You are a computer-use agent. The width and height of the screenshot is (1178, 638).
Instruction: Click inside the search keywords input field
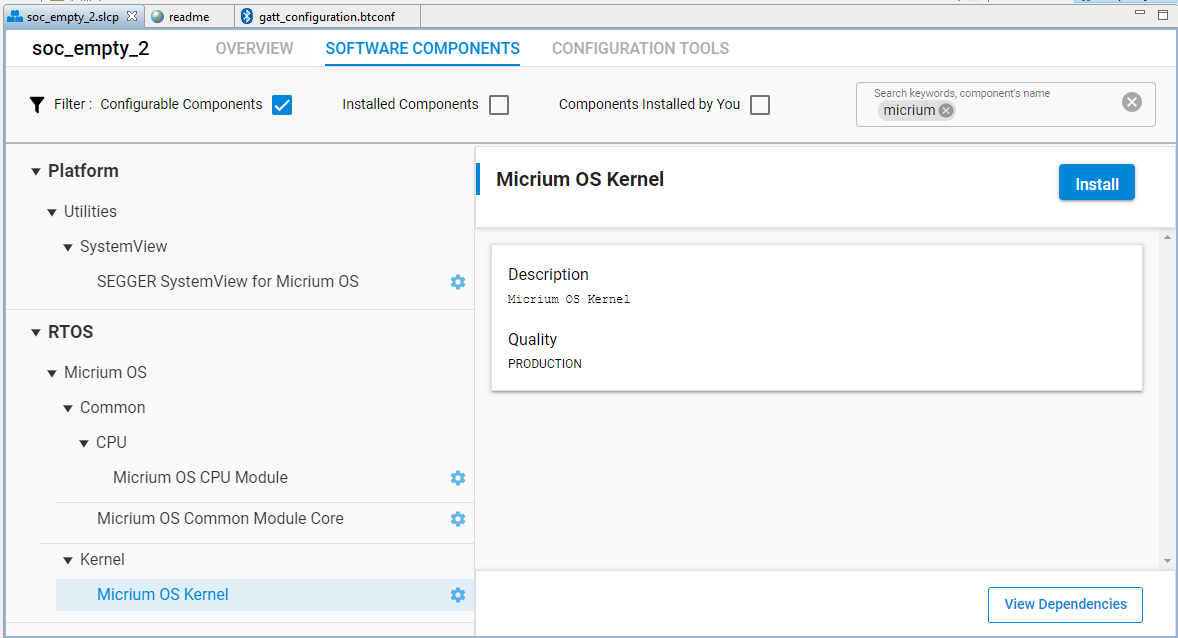pyautogui.click(x=1030, y=110)
